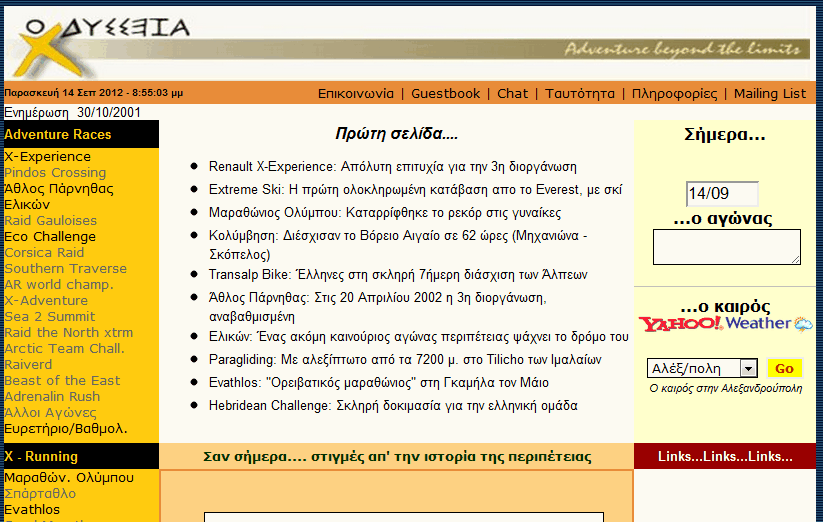Open the Ελικών sidebar link
This screenshot has width=823, height=522.
pos(27,204)
